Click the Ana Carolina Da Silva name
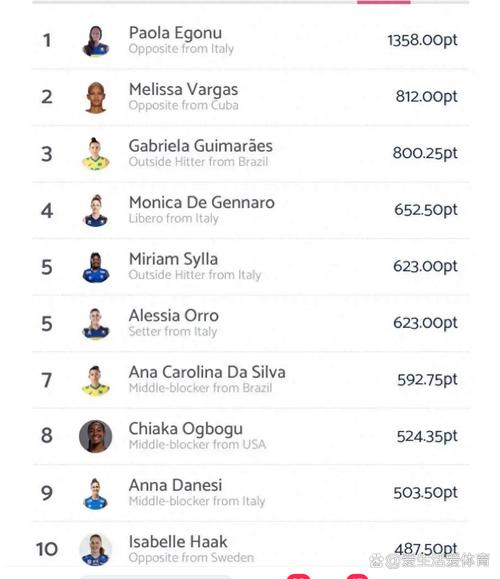Image resolution: width=500 pixels, height=579 pixels. point(207,372)
